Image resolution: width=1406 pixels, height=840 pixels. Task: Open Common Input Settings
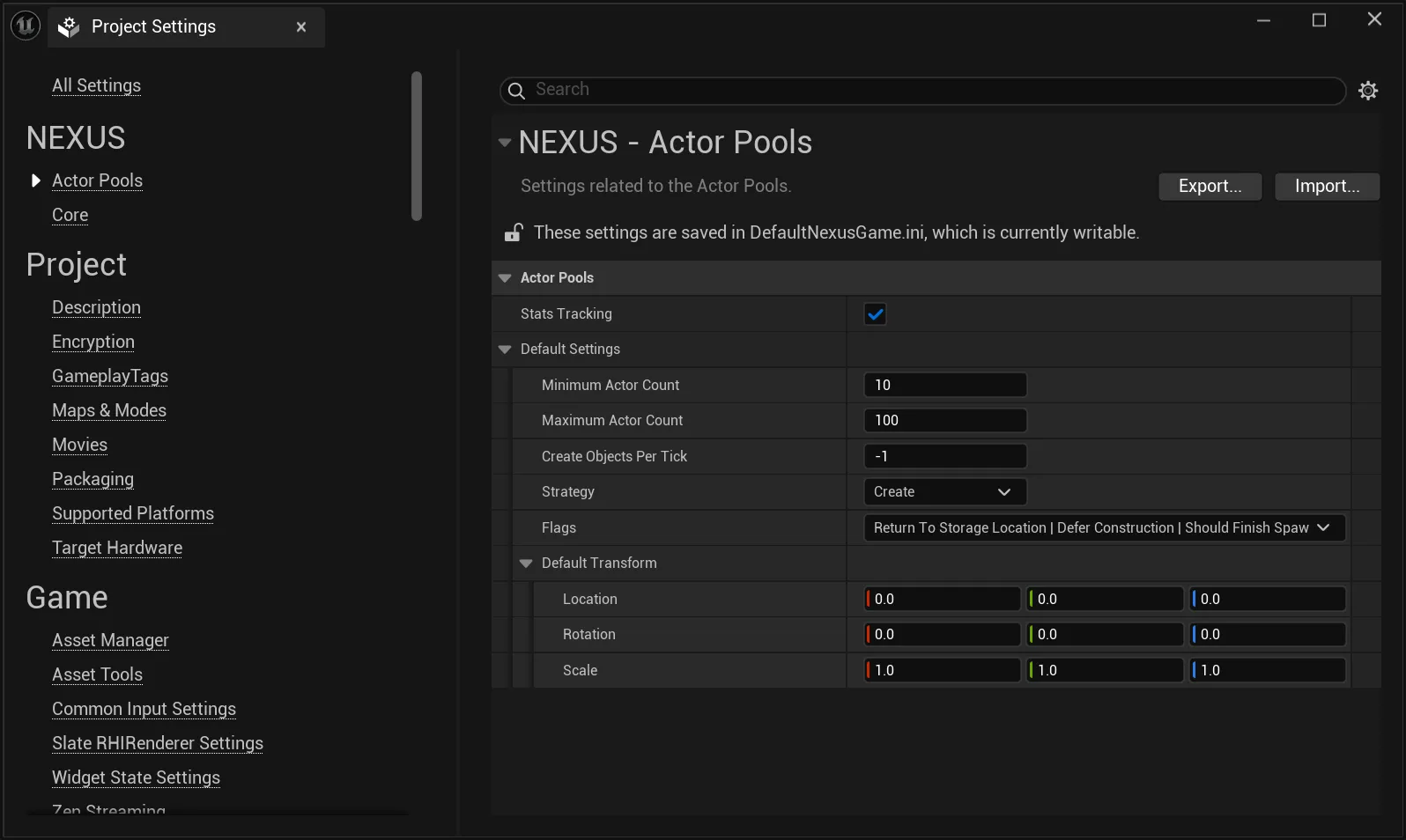coord(144,709)
